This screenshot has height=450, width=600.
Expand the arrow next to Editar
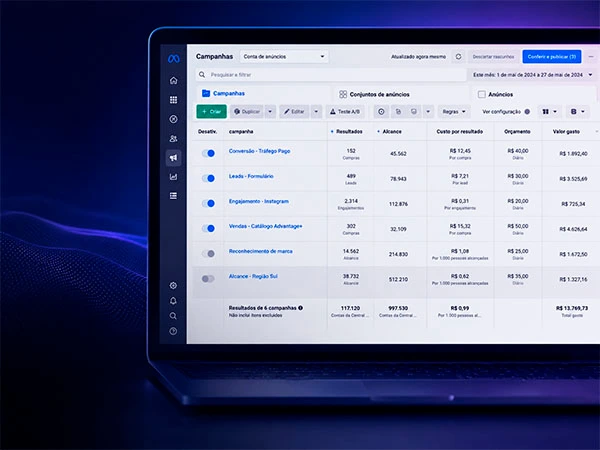(x=316, y=112)
